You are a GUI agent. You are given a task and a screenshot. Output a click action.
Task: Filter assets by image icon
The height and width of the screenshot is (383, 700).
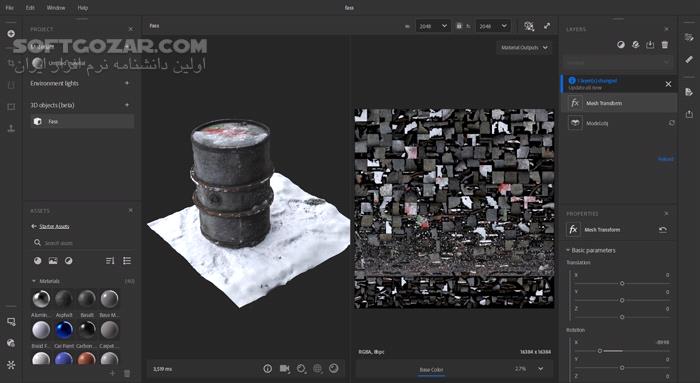[53, 261]
